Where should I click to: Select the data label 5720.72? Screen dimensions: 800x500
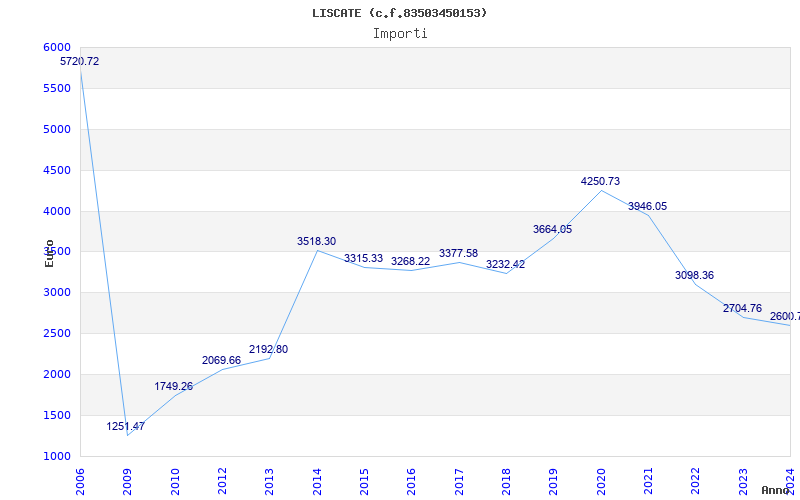tap(80, 61)
